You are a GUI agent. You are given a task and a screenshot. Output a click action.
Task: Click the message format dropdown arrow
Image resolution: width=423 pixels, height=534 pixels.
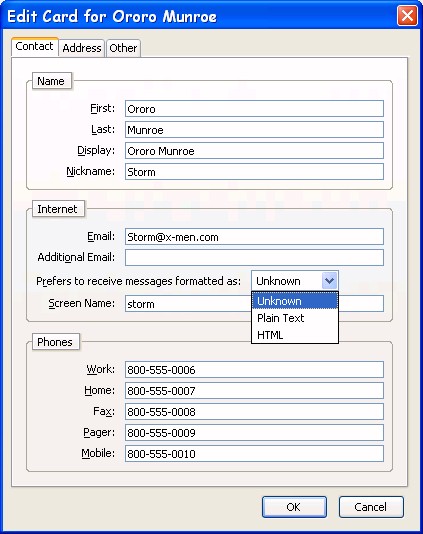point(329,281)
